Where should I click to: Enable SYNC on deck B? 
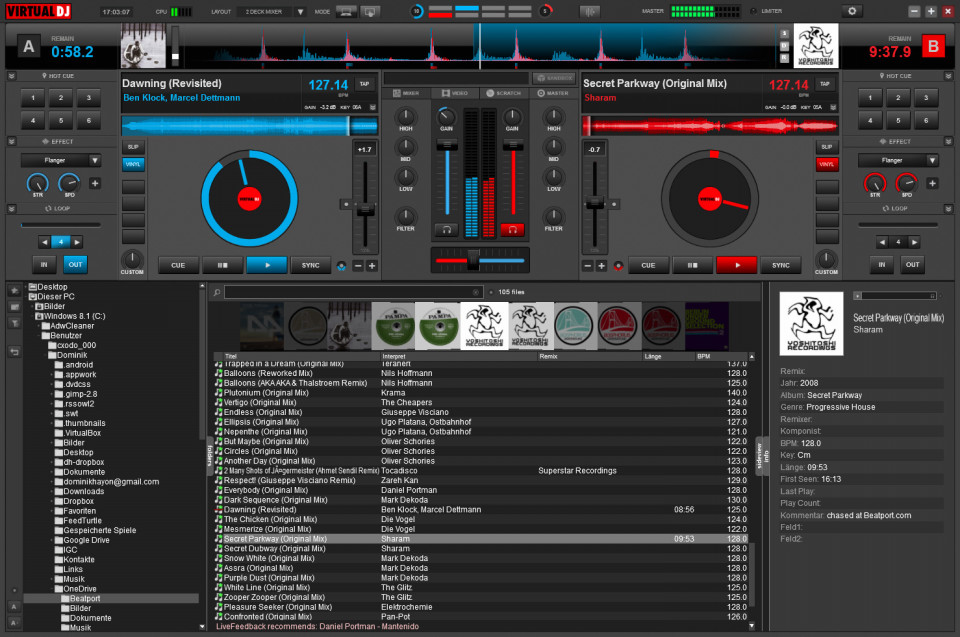click(781, 265)
